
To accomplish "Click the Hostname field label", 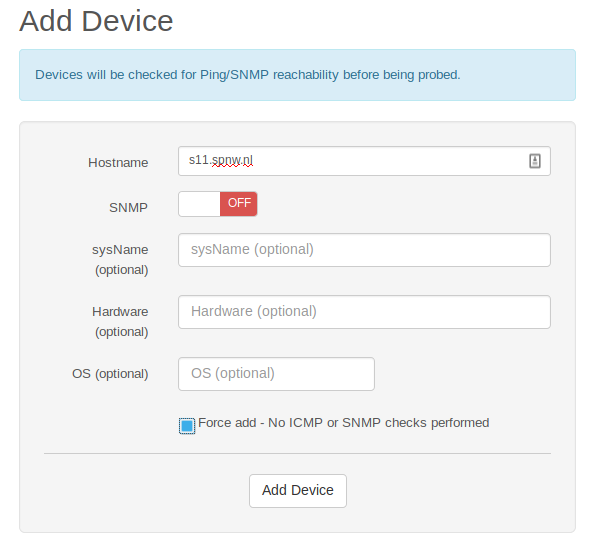I will (118, 162).
